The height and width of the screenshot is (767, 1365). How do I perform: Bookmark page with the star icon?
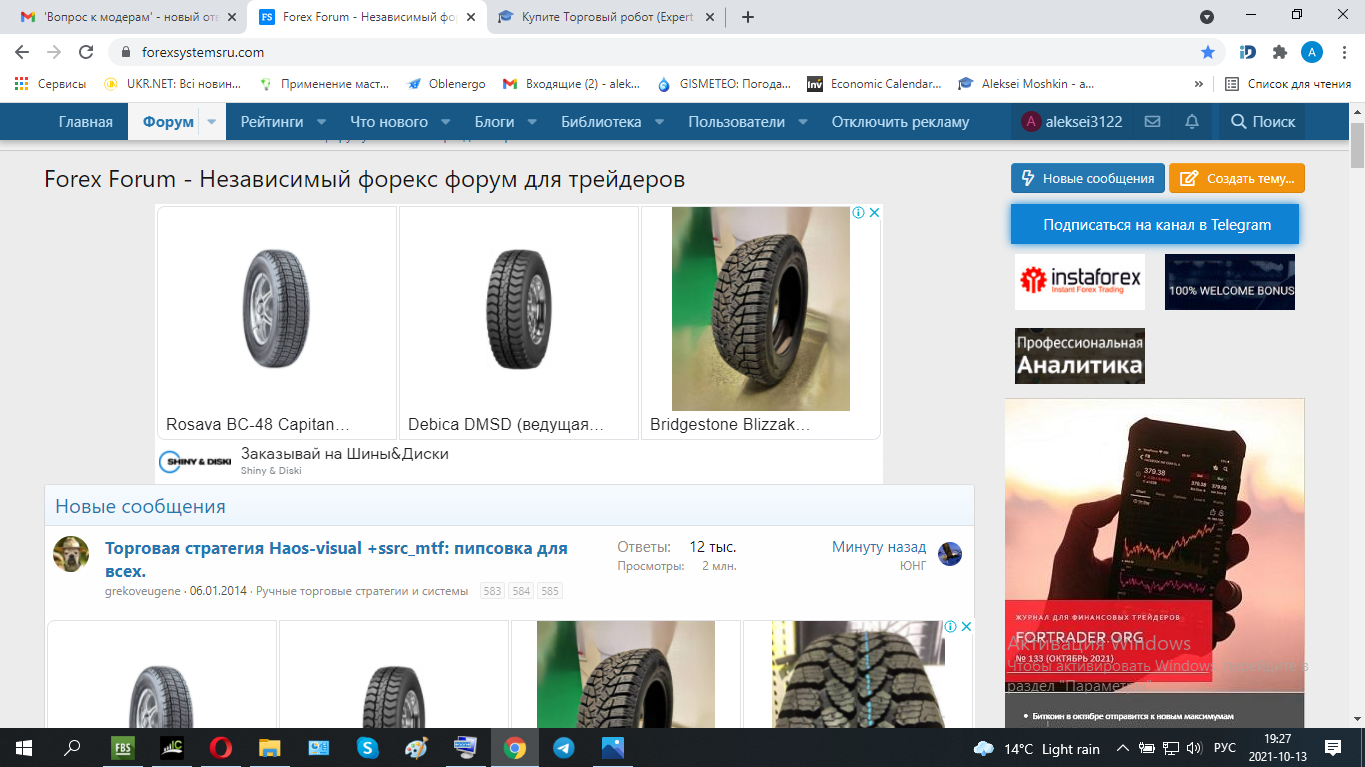click(1208, 52)
